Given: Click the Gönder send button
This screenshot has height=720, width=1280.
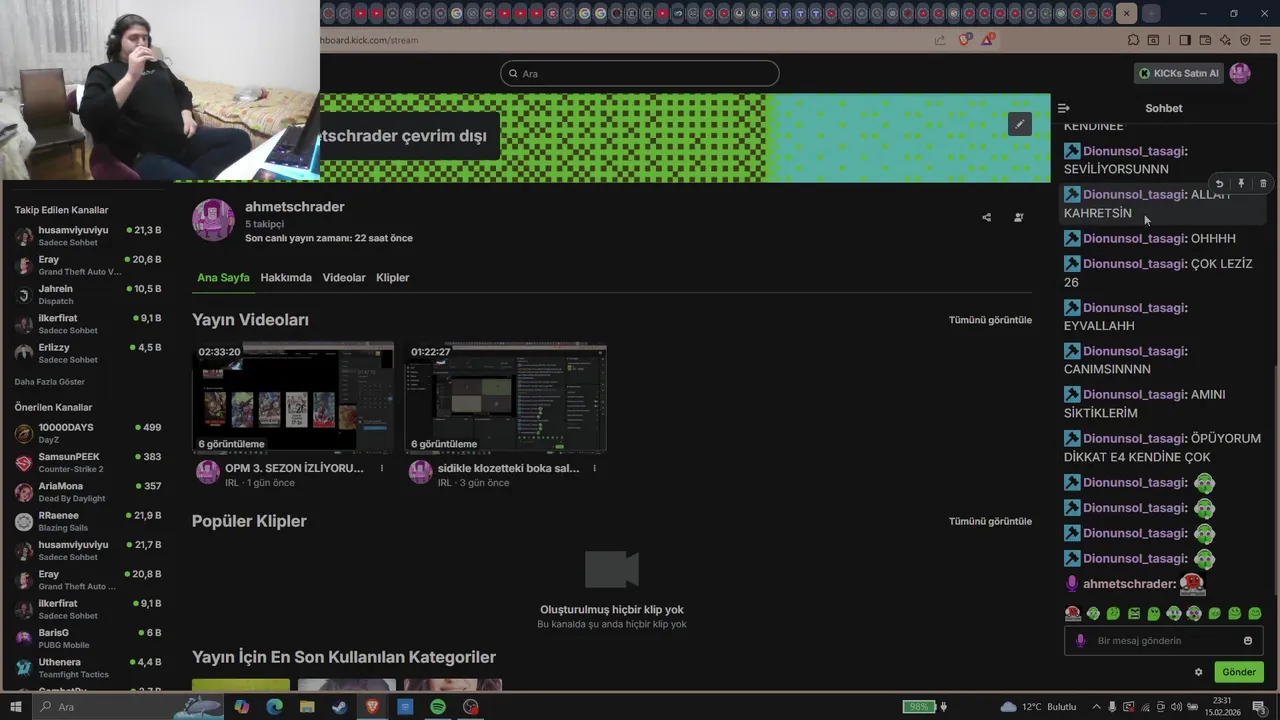Looking at the screenshot, I should point(1239,672).
